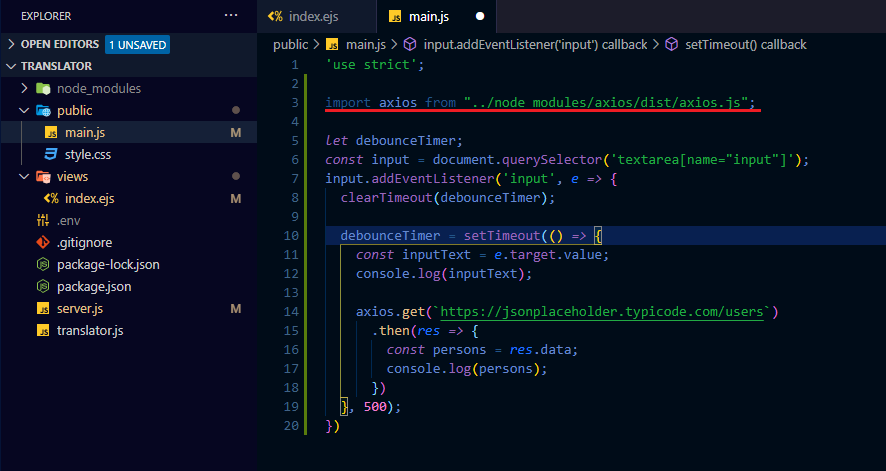Image resolution: width=886 pixels, height=471 pixels.
Task: Expand the Open Editors section
Action: 11,44
